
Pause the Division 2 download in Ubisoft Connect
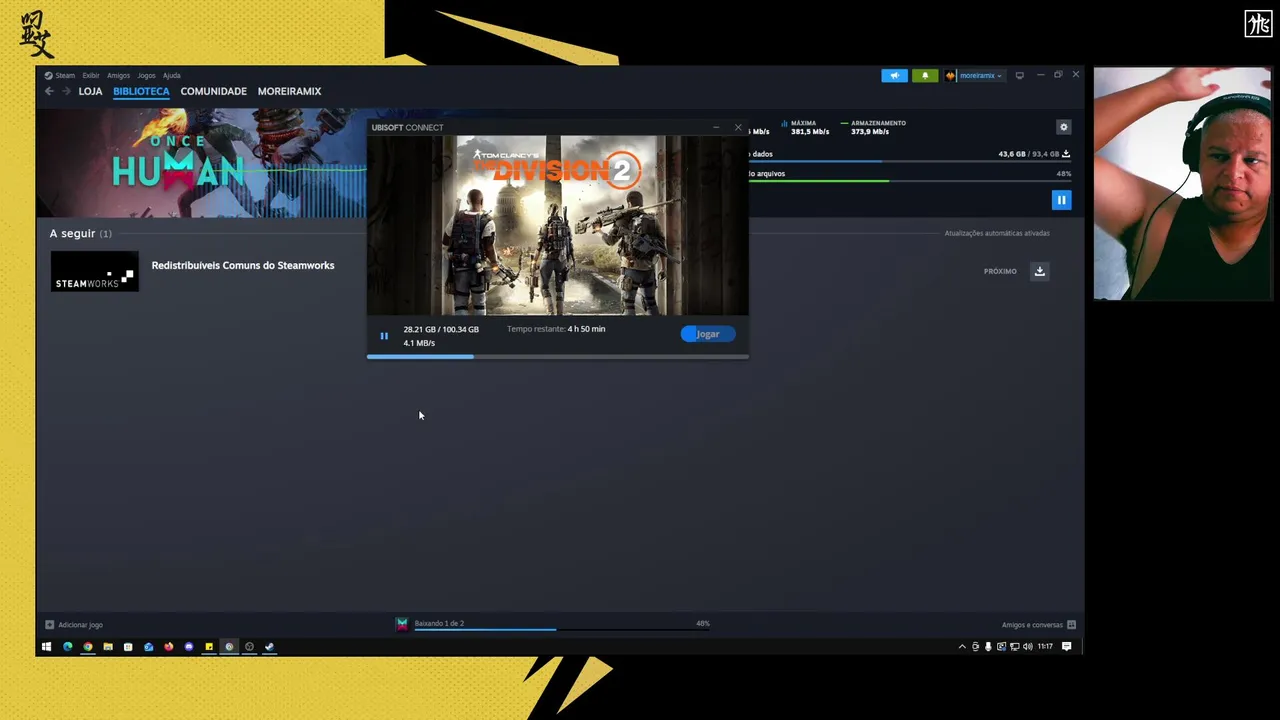384,336
